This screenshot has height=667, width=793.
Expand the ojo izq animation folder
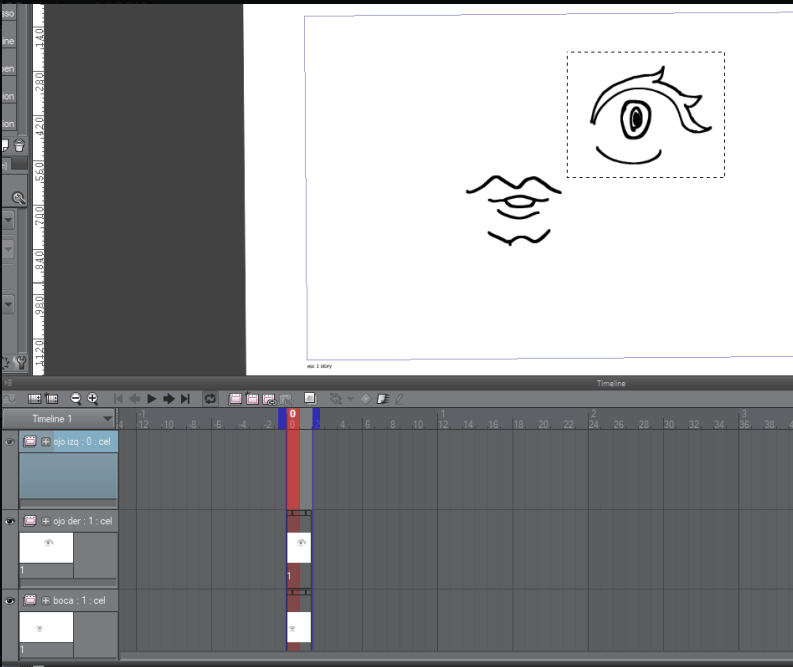pyautogui.click(x=46, y=442)
